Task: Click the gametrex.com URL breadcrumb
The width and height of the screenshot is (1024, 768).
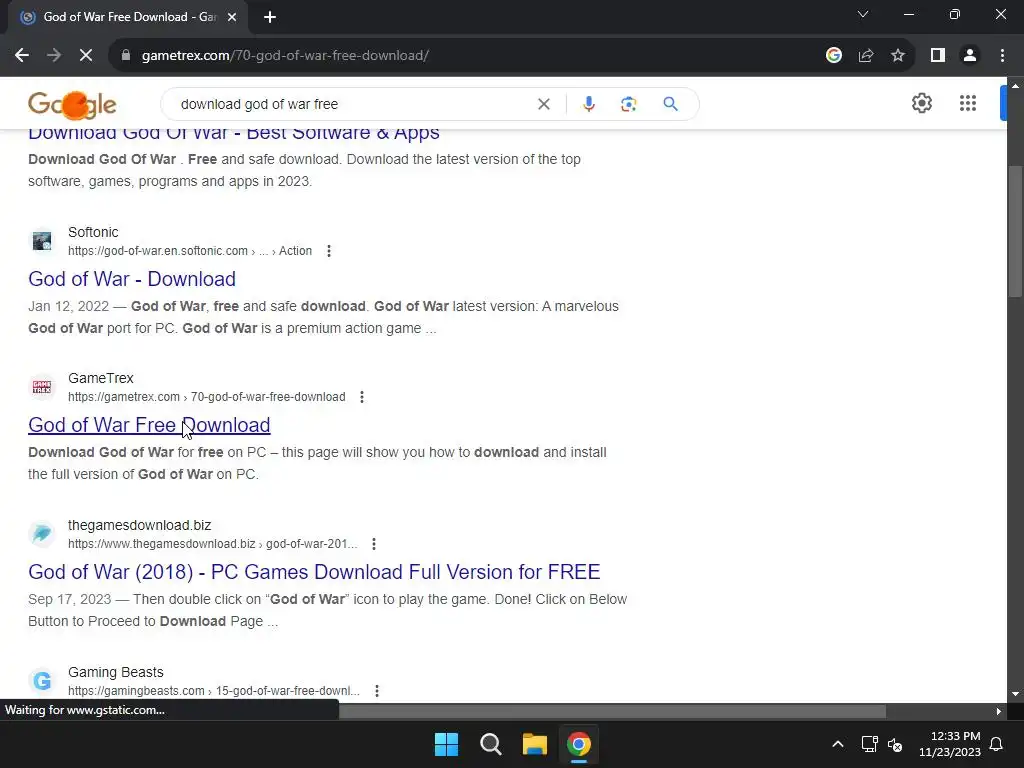Action: point(206,397)
